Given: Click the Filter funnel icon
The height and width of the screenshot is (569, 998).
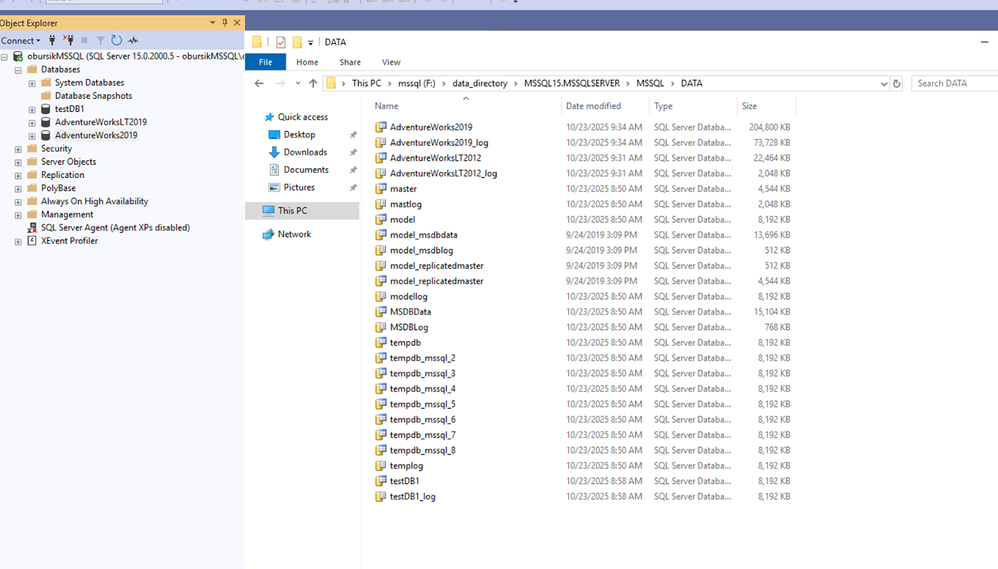Looking at the screenshot, I should pyautogui.click(x=100, y=41).
